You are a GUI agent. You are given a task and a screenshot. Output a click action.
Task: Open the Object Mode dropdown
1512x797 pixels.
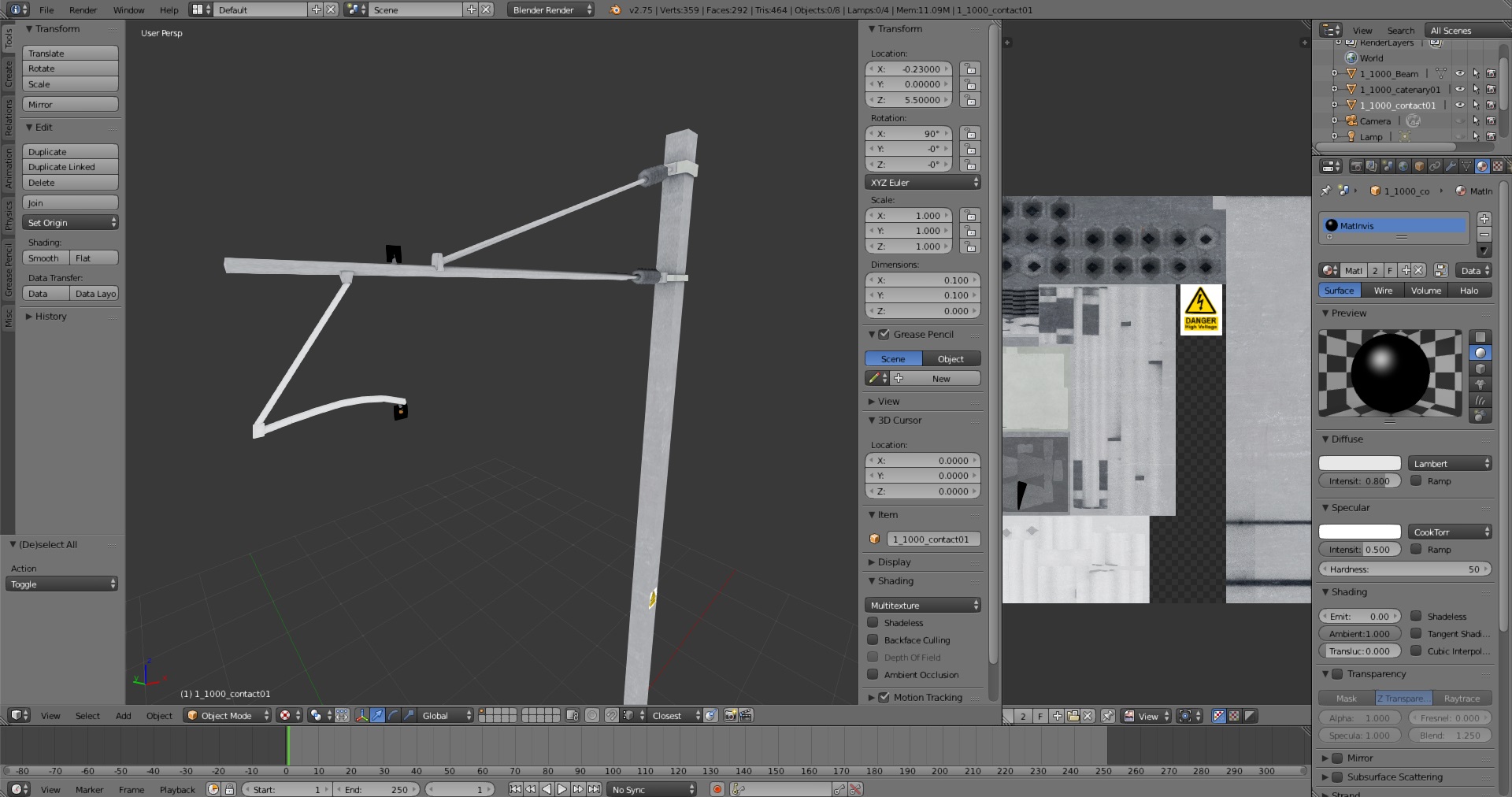(x=228, y=716)
